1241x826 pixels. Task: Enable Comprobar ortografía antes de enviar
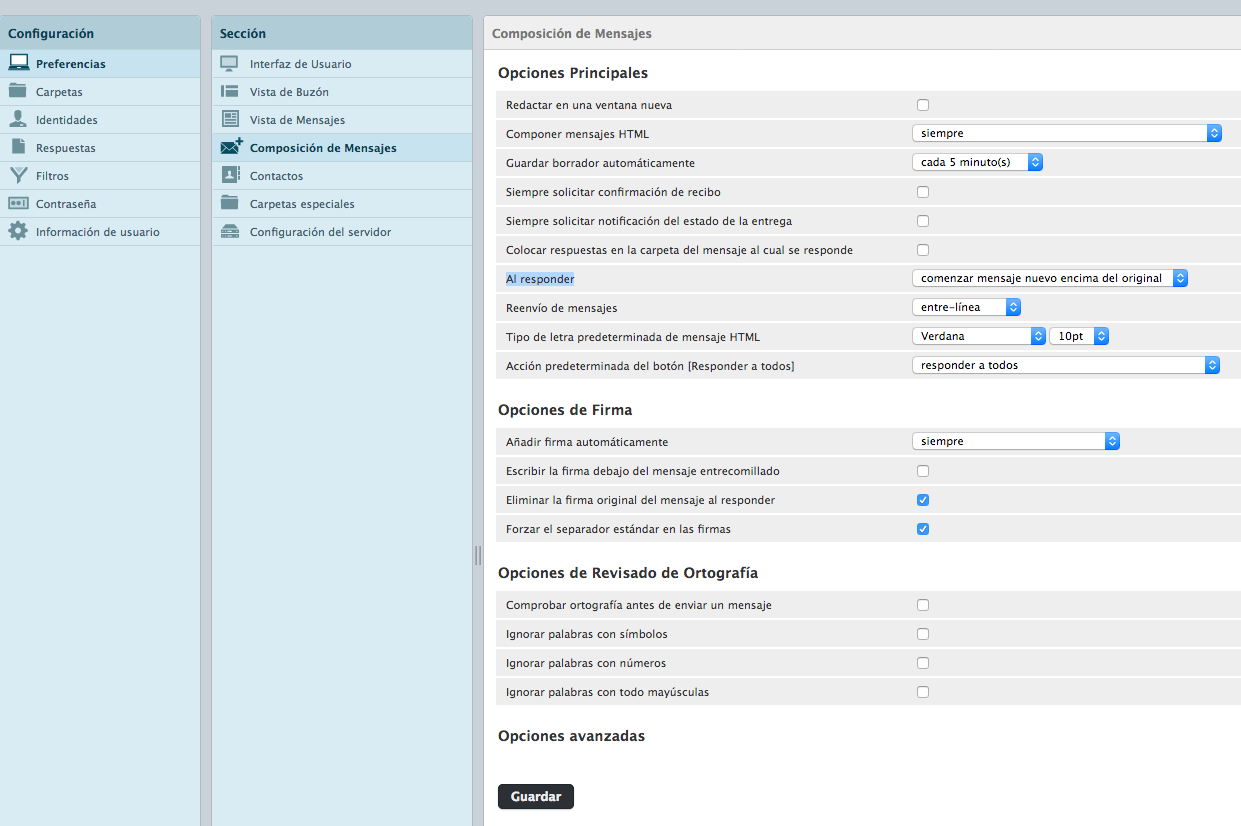tap(923, 605)
